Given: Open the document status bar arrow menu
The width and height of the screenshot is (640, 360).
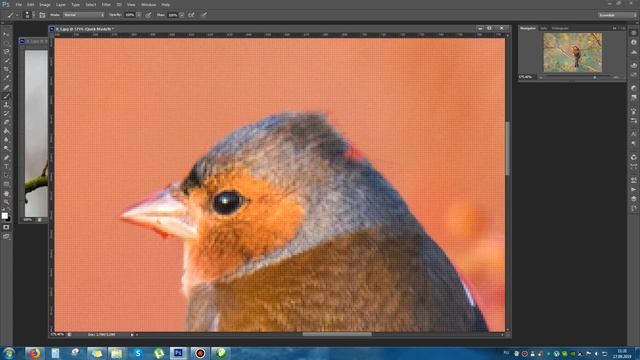Looking at the screenshot, I should point(132,335).
